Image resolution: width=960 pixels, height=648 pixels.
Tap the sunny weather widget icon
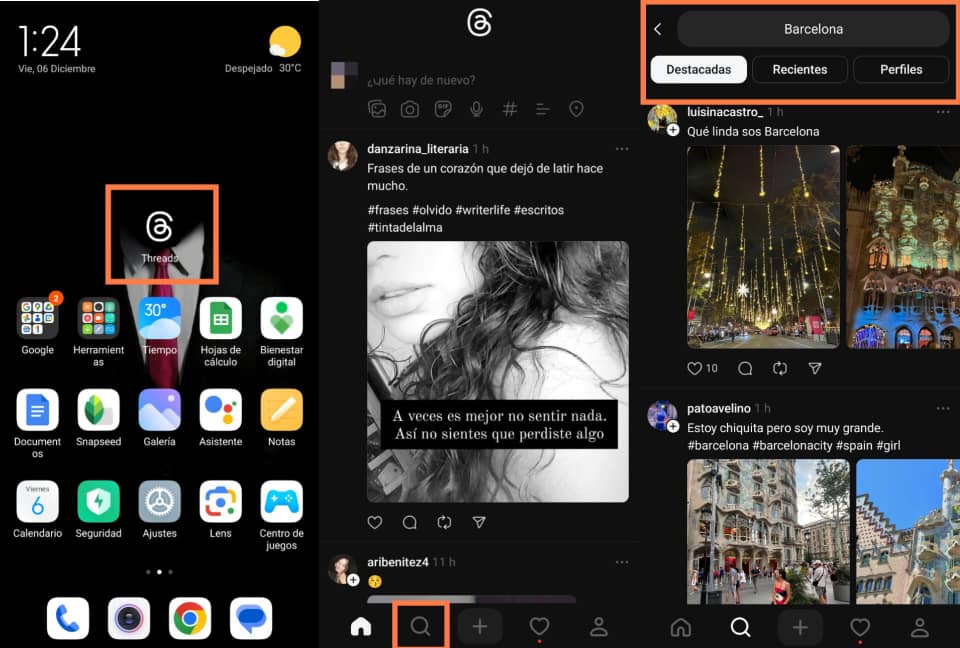285,42
